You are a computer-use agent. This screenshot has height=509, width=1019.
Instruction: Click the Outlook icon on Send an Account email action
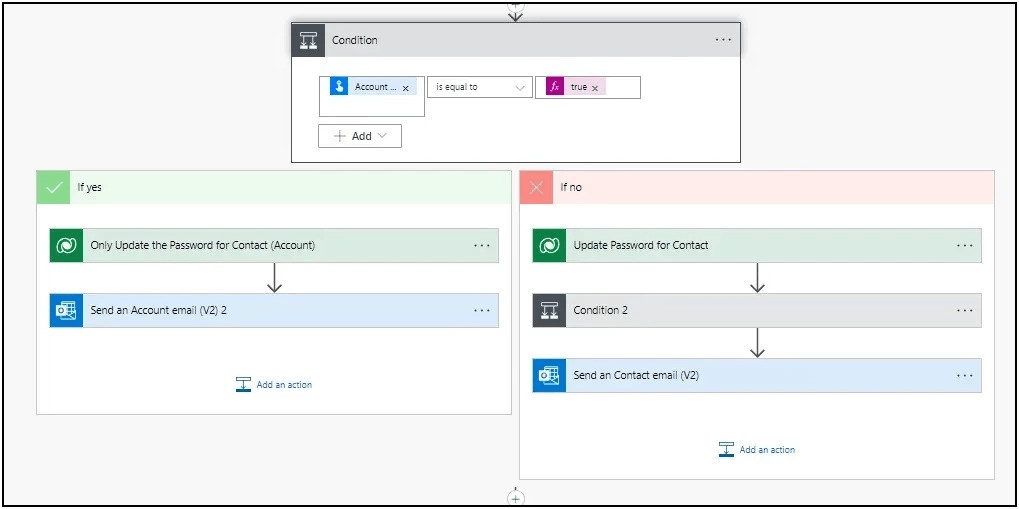point(67,311)
